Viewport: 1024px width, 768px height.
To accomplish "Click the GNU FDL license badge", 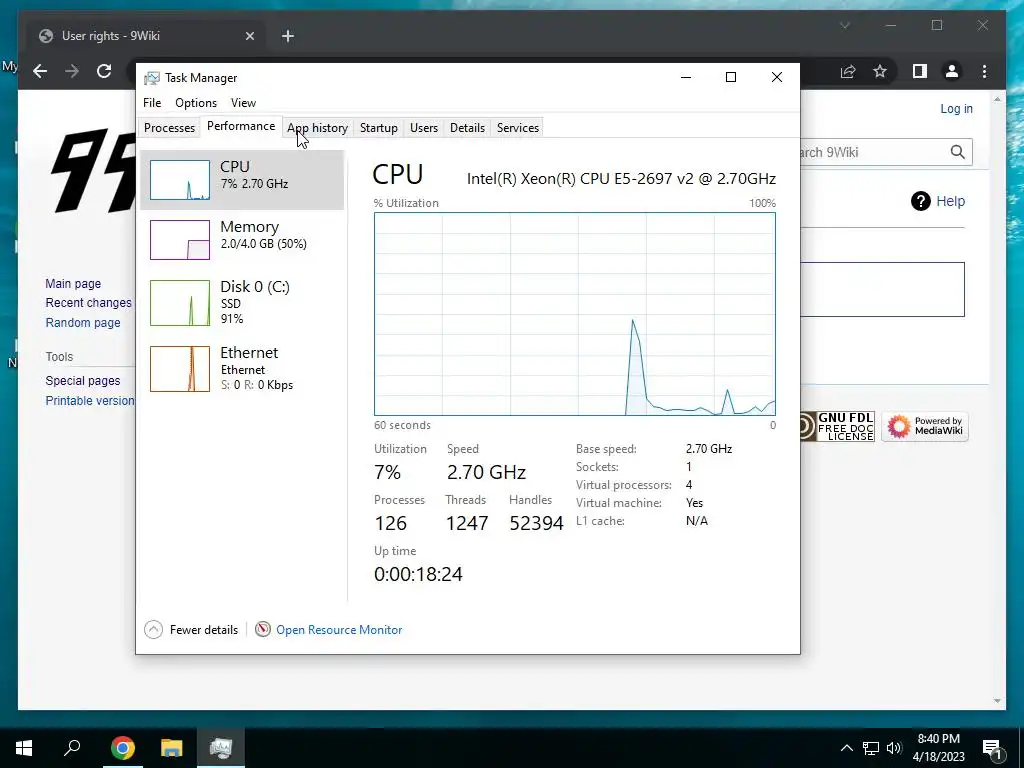I will tap(837, 427).
